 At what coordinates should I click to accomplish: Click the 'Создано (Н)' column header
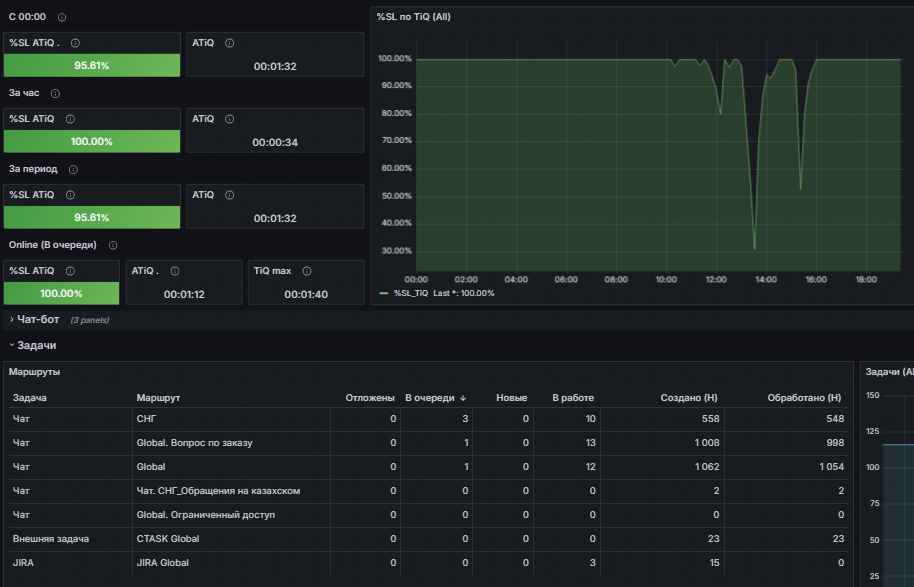688,398
